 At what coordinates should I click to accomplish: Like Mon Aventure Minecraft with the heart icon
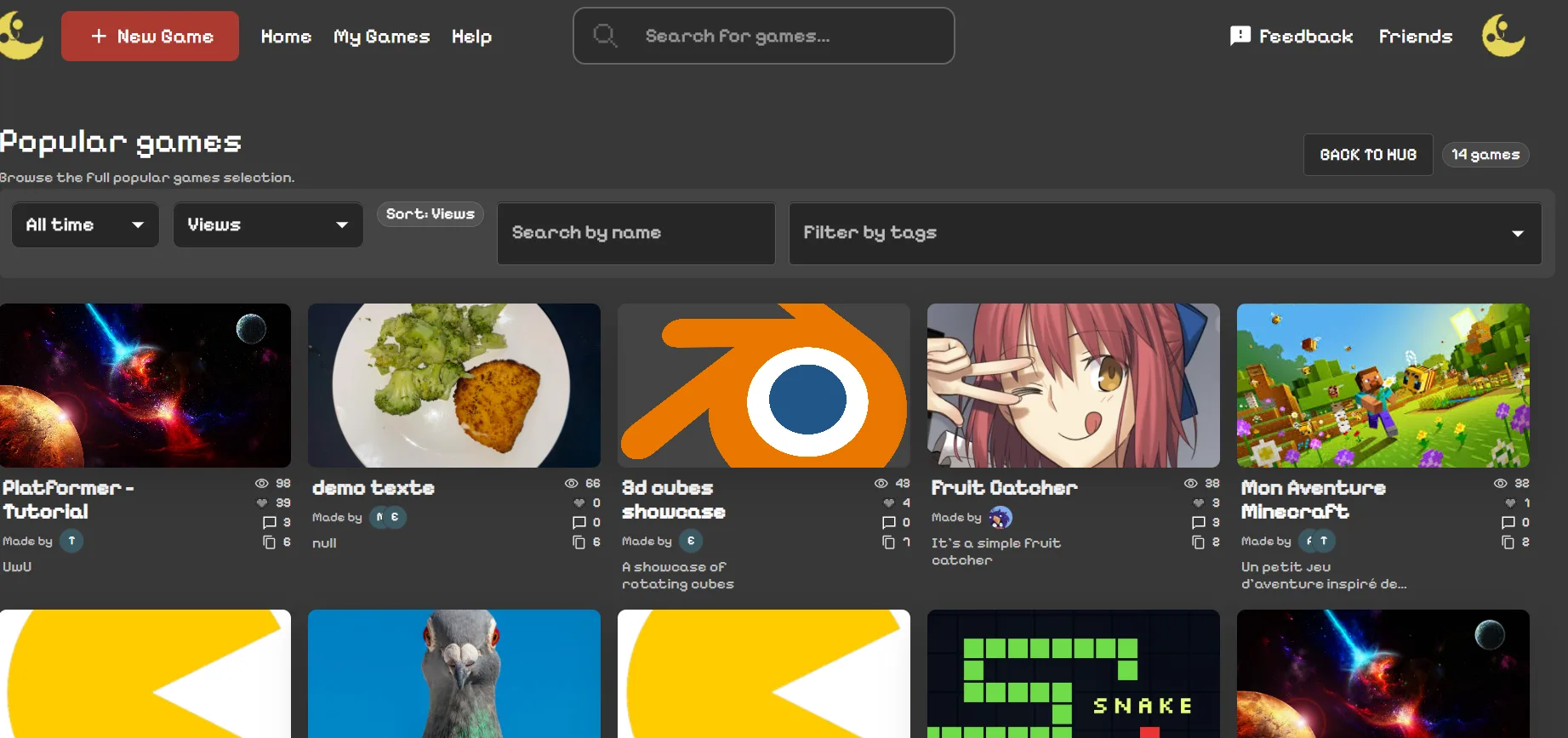coord(1510,502)
